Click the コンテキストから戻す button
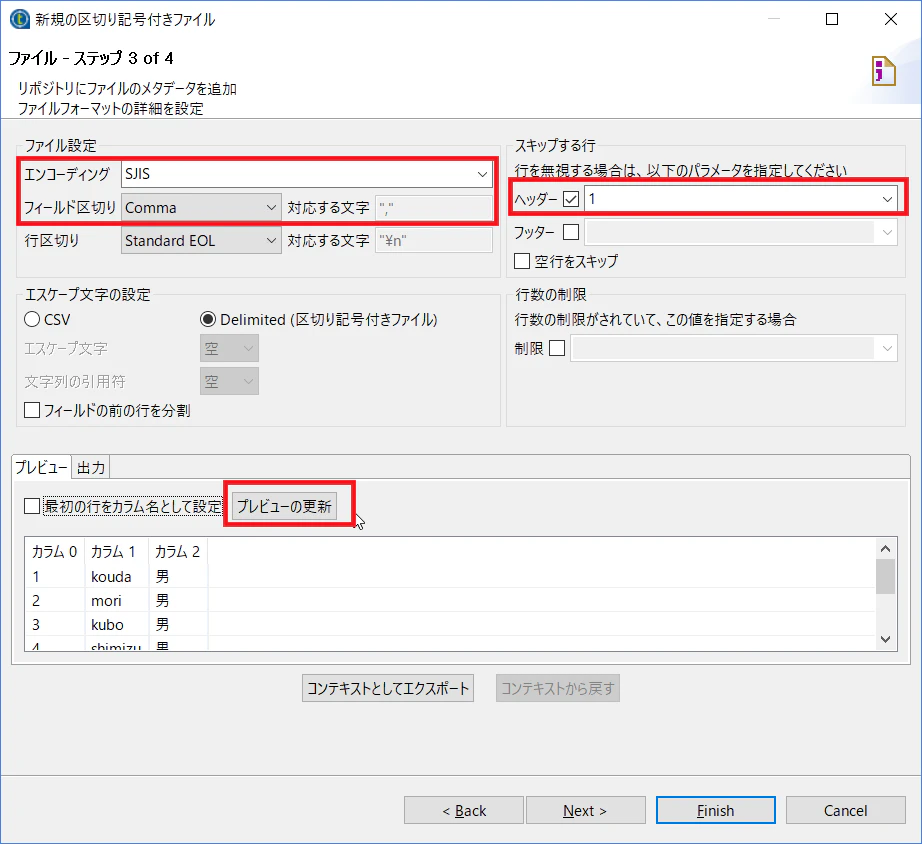922x844 pixels. coord(557,688)
